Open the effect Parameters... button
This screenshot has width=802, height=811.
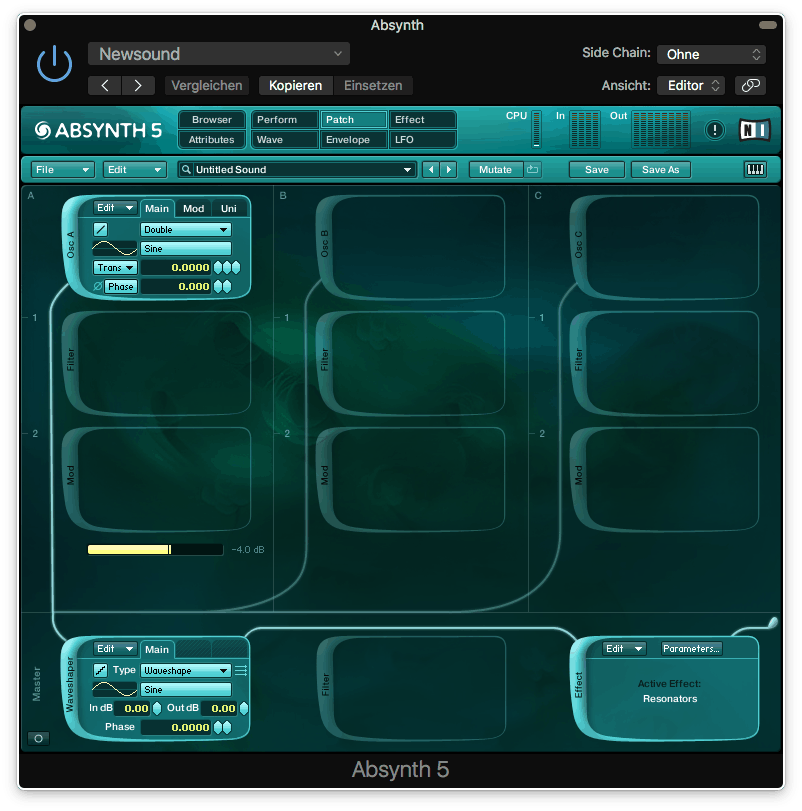pyautogui.click(x=691, y=649)
